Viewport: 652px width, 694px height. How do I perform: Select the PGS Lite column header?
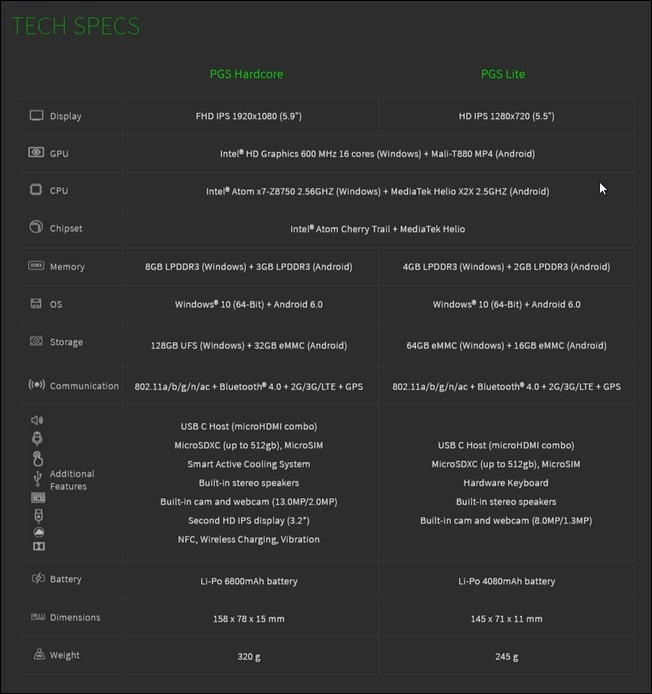point(503,74)
